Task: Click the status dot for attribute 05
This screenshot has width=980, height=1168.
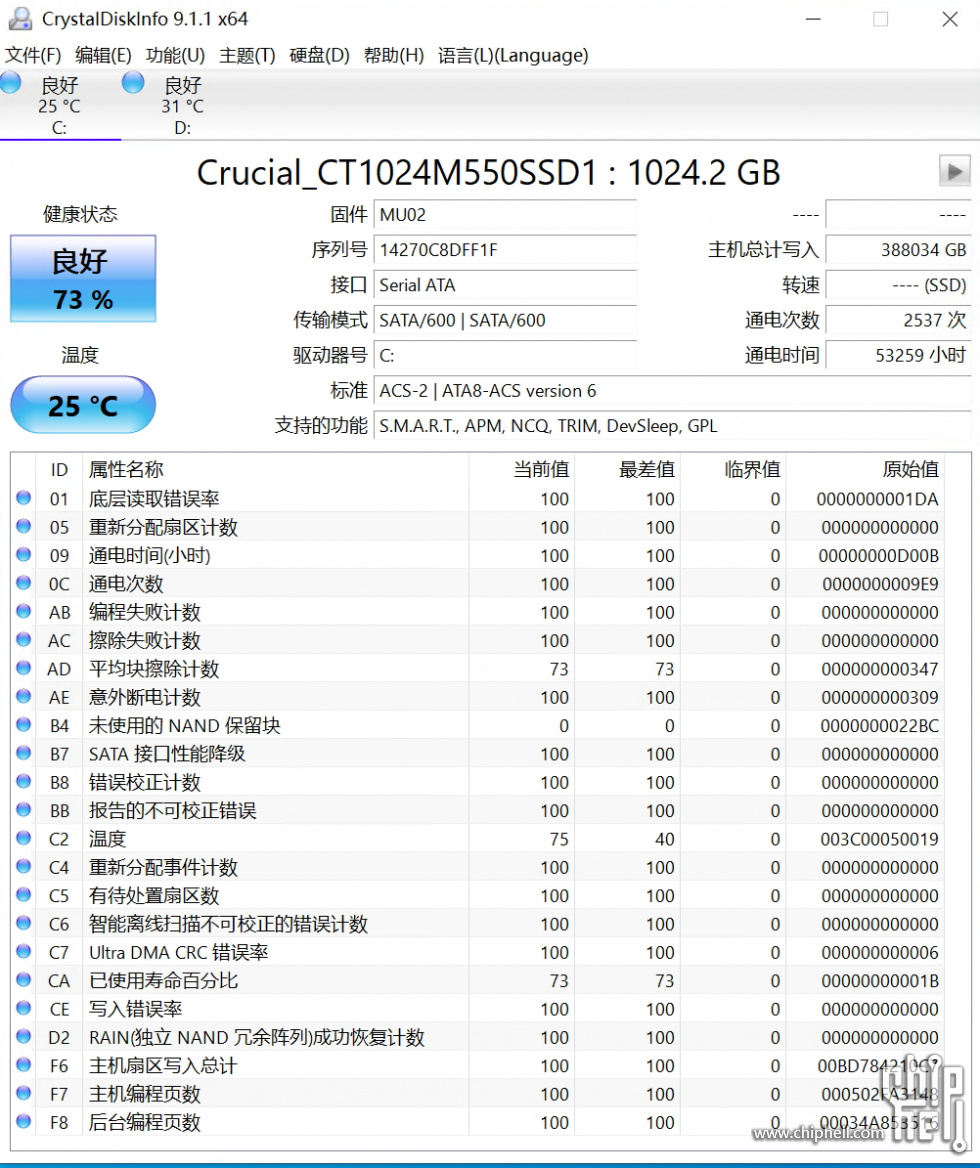Action: [24, 526]
